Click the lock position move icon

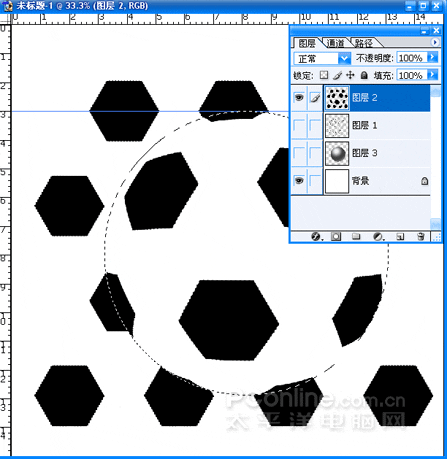[x=350, y=75]
